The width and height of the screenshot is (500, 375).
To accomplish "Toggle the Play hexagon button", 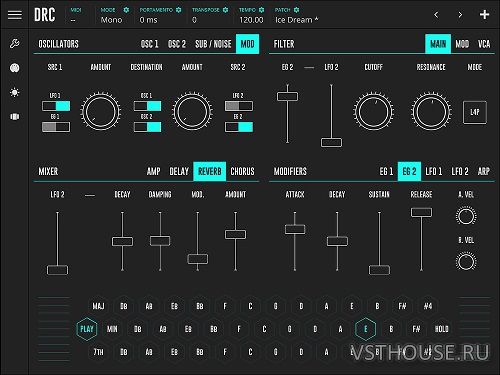I will [x=87, y=329].
